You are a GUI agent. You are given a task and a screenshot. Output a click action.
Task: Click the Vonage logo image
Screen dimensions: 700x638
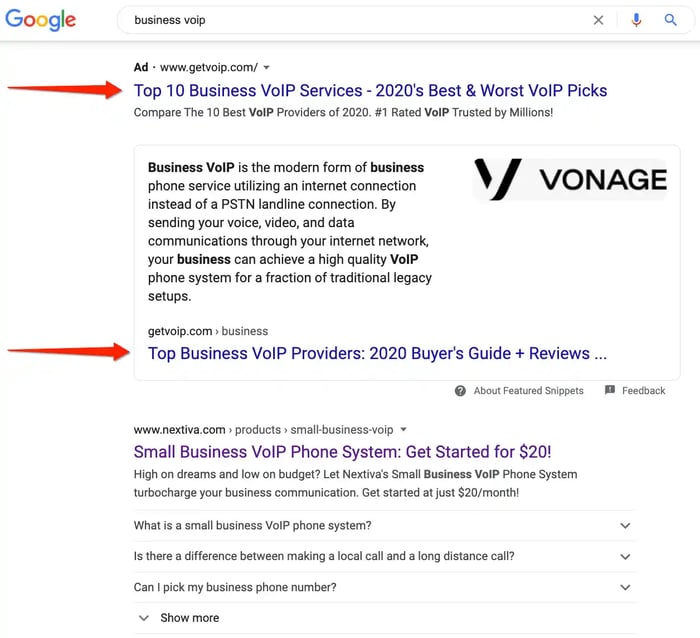tap(569, 179)
